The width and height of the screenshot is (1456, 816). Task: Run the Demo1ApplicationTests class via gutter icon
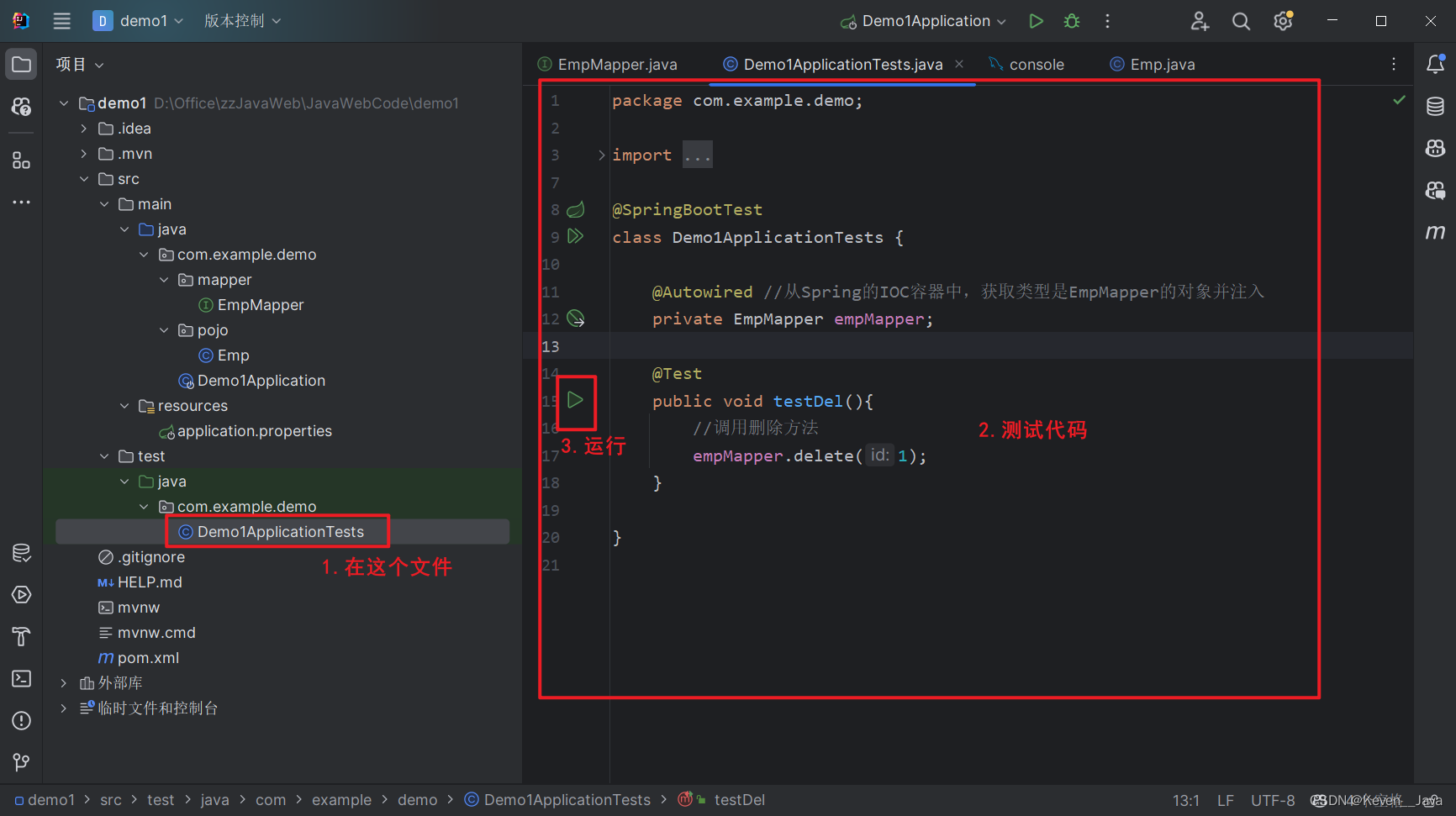(575, 236)
